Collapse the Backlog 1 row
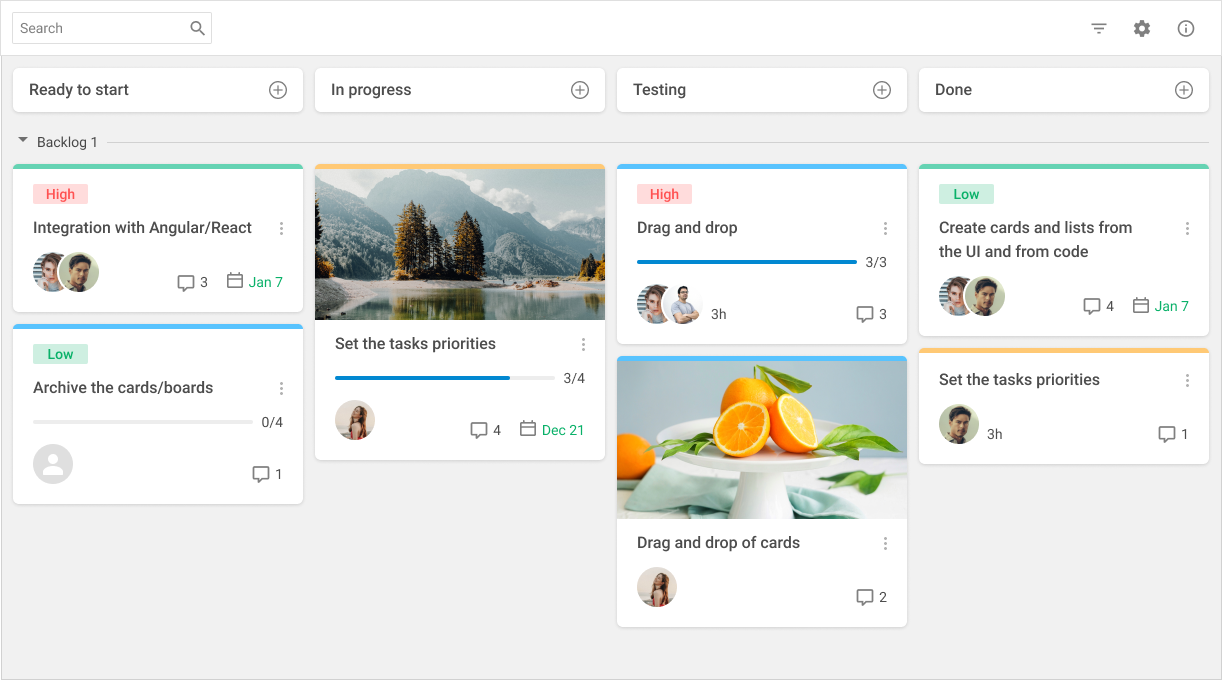Viewport: 1222px width, 680px height. click(23, 141)
